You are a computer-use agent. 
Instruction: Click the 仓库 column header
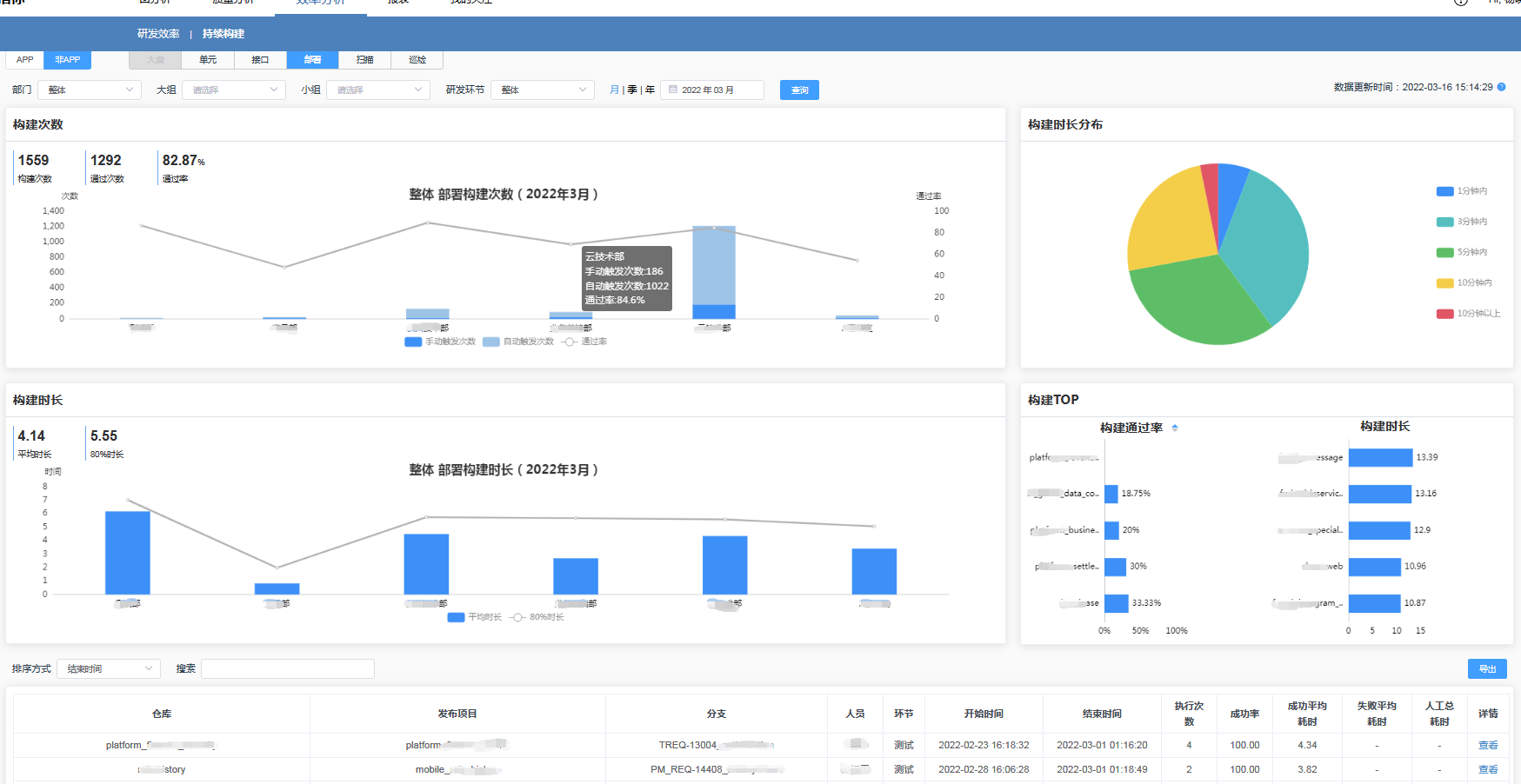coord(162,714)
